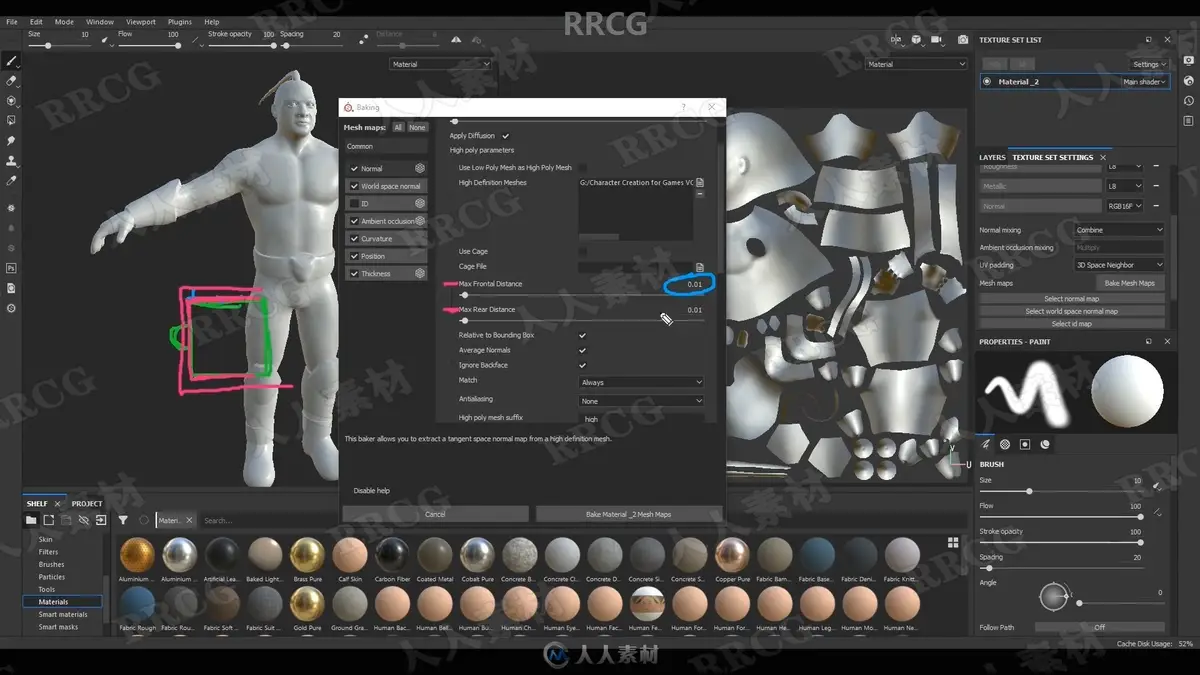Toggle the Curvature mesh map checkbox

[x=354, y=238]
